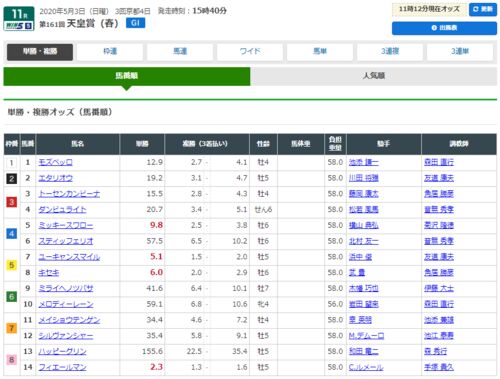Open jockey link M.デムーロ

point(366,336)
